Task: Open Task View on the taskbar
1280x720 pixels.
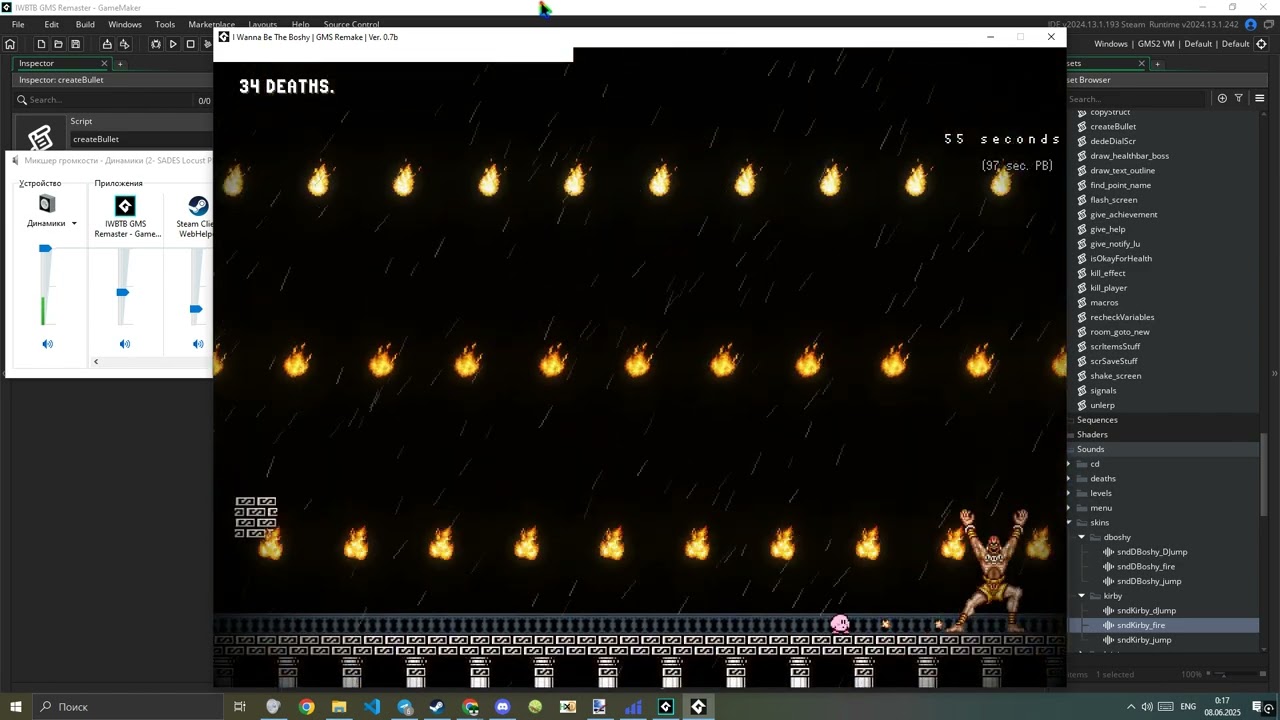Action: [x=240, y=707]
